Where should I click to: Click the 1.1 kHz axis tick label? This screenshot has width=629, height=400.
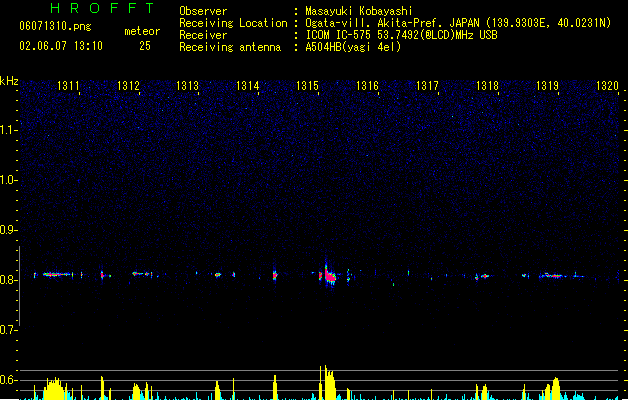8,130
